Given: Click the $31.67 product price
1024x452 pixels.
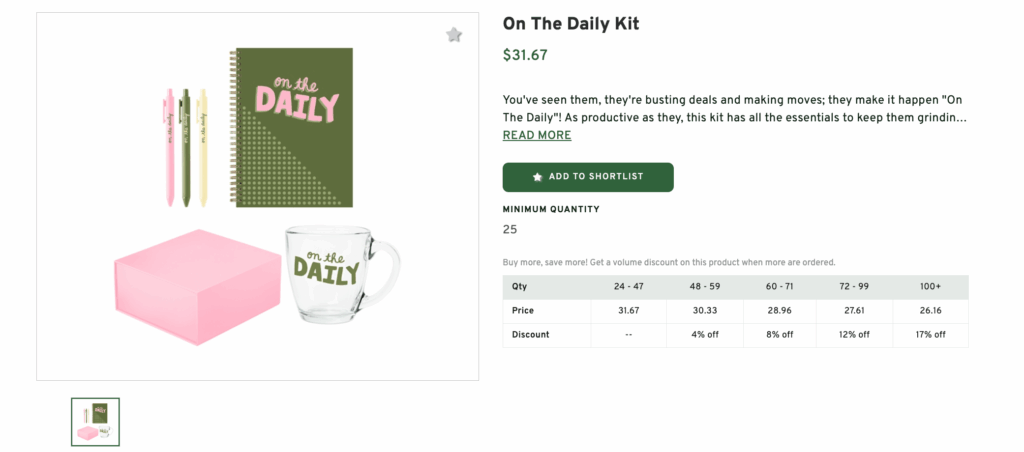Looking at the screenshot, I should click(525, 55).
